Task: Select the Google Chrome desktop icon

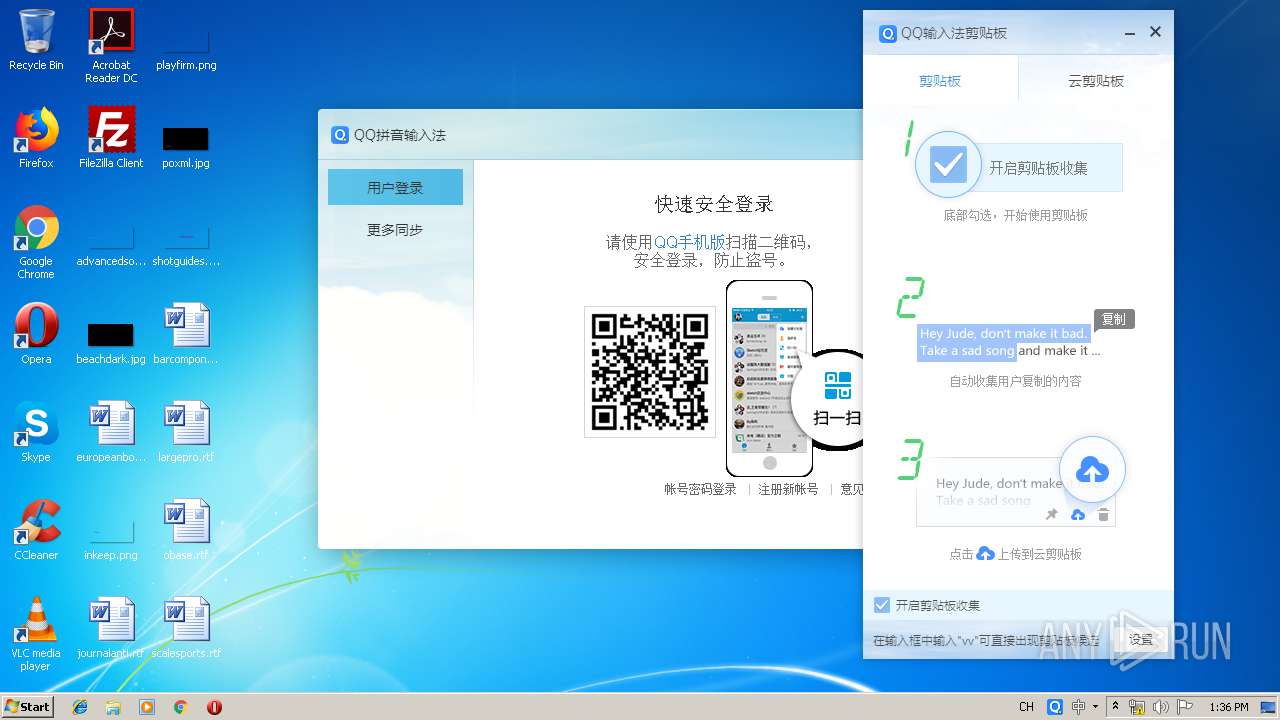Action: (36, 242)
